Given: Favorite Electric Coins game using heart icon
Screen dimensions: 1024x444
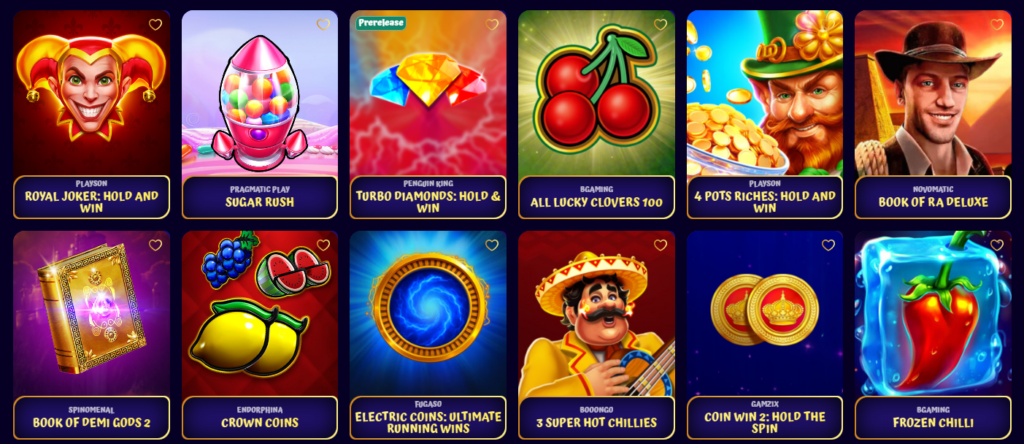Looking at the screenshot, I should pos(492,245).
